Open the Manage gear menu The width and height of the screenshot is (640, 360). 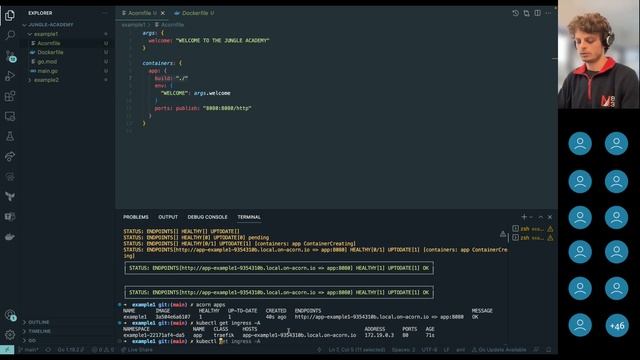click(x=10, y=335)
